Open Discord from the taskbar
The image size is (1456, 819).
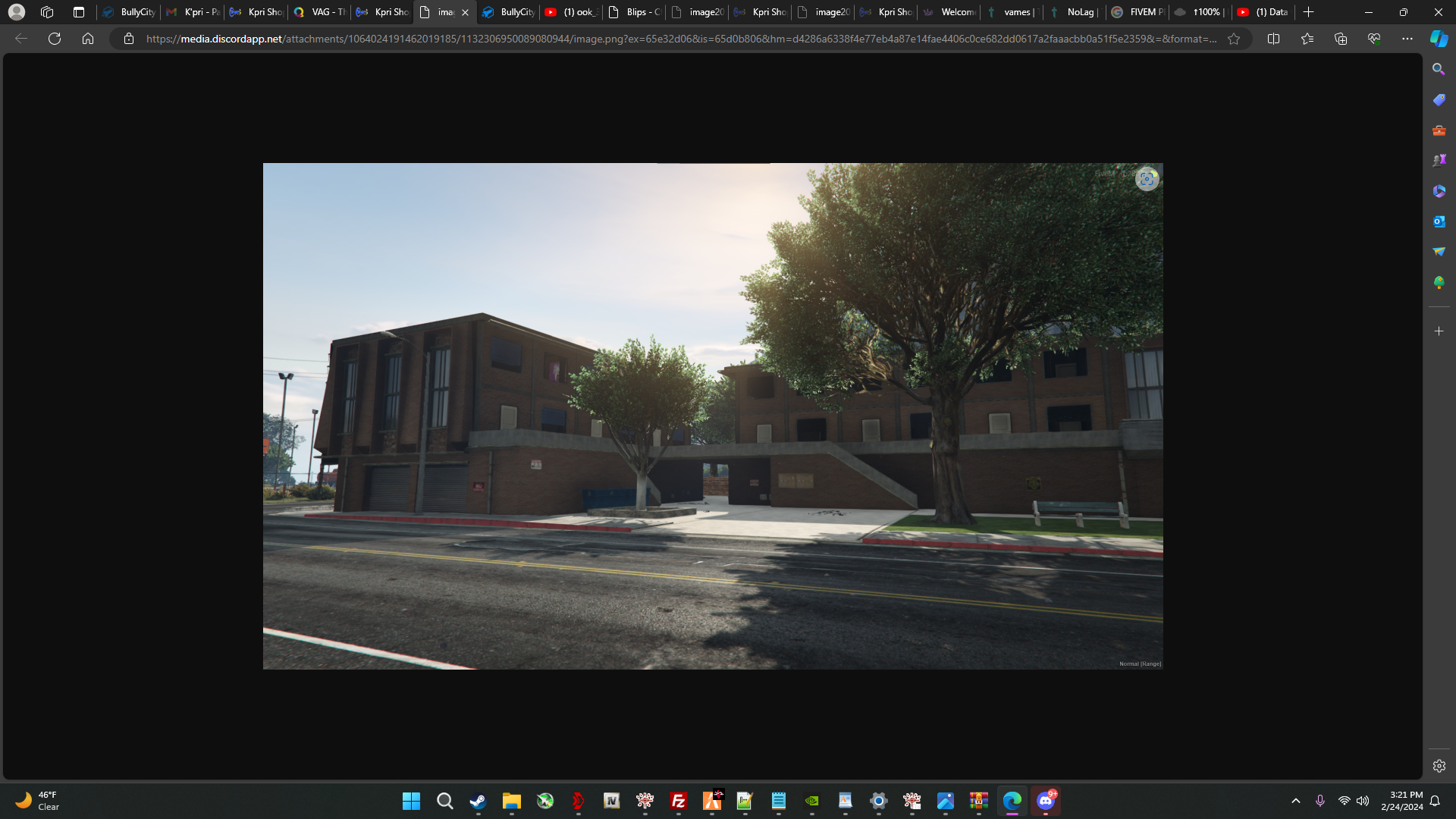(x=1046, y=801)
